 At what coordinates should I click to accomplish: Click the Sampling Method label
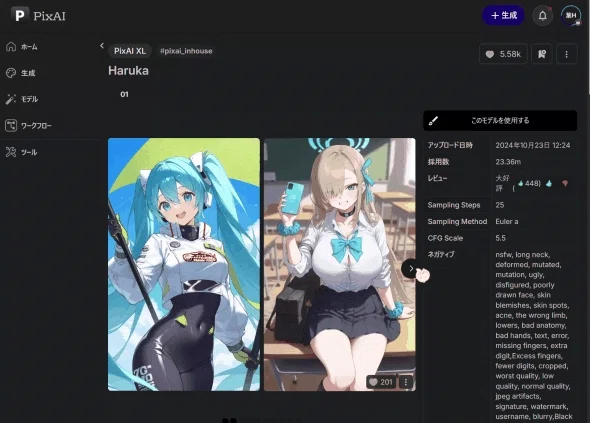click(x=457, y=222)
